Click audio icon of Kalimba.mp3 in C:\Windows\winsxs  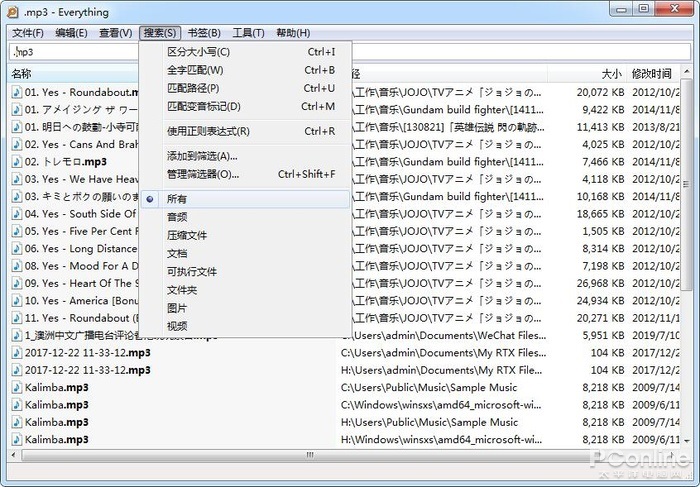[17, 405]
